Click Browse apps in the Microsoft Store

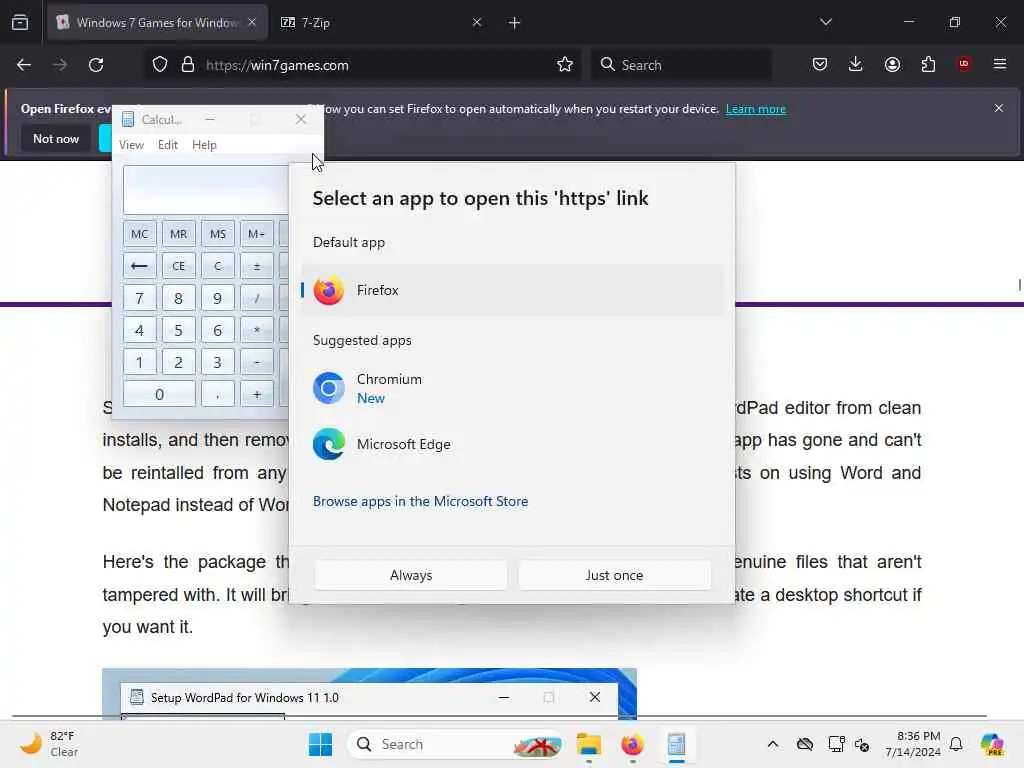(x=421, y=501)
